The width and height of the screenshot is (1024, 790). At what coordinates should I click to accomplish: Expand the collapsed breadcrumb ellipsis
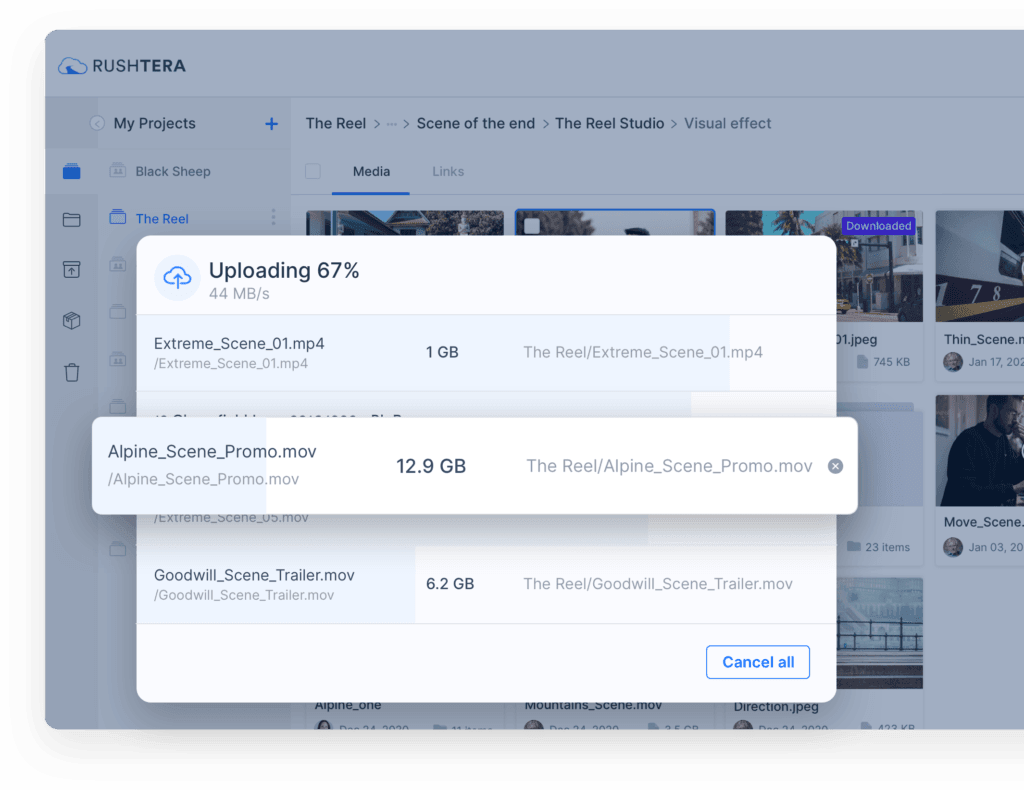tap(391, 123)
